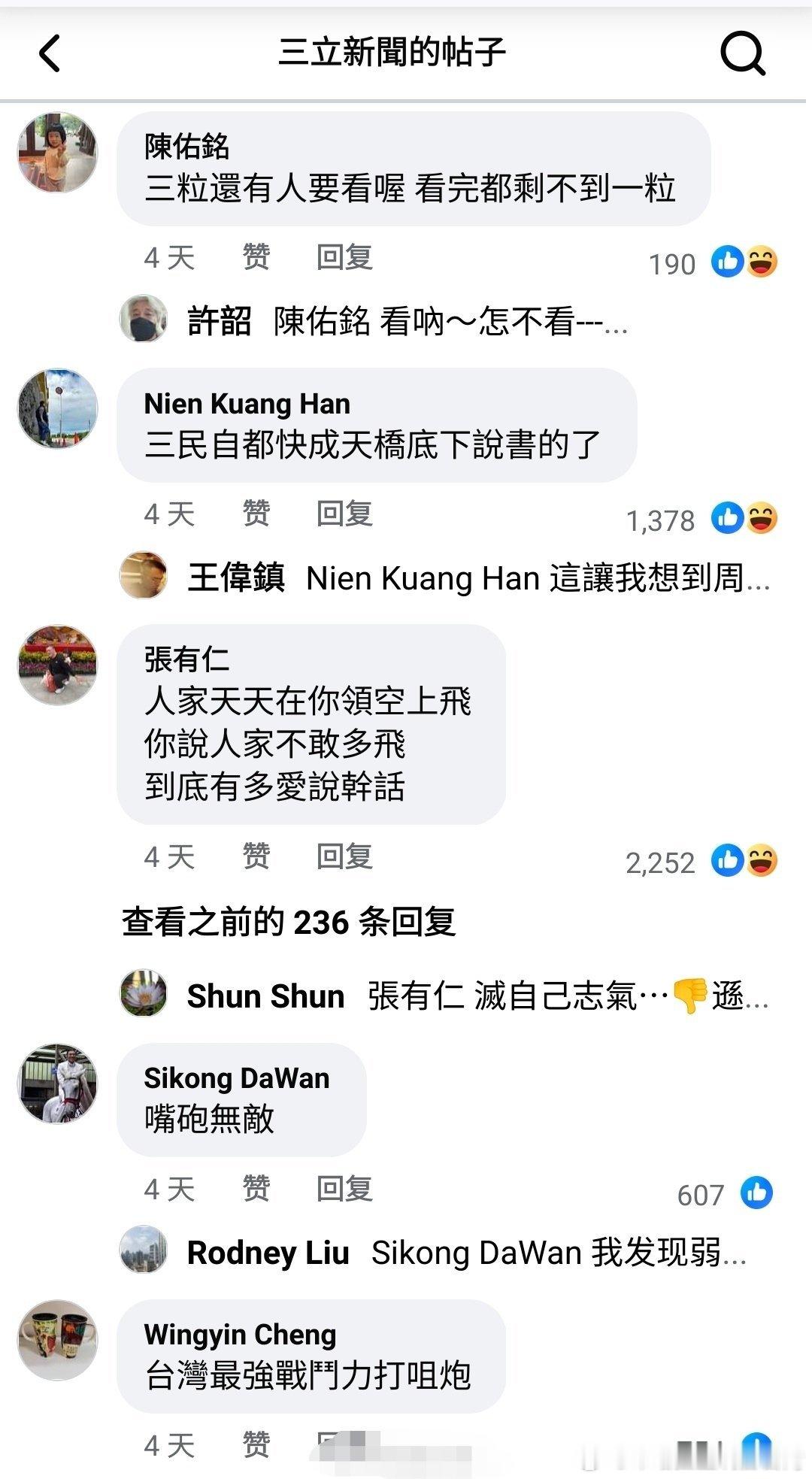Open 陳佑銘's profile picture

58,153
